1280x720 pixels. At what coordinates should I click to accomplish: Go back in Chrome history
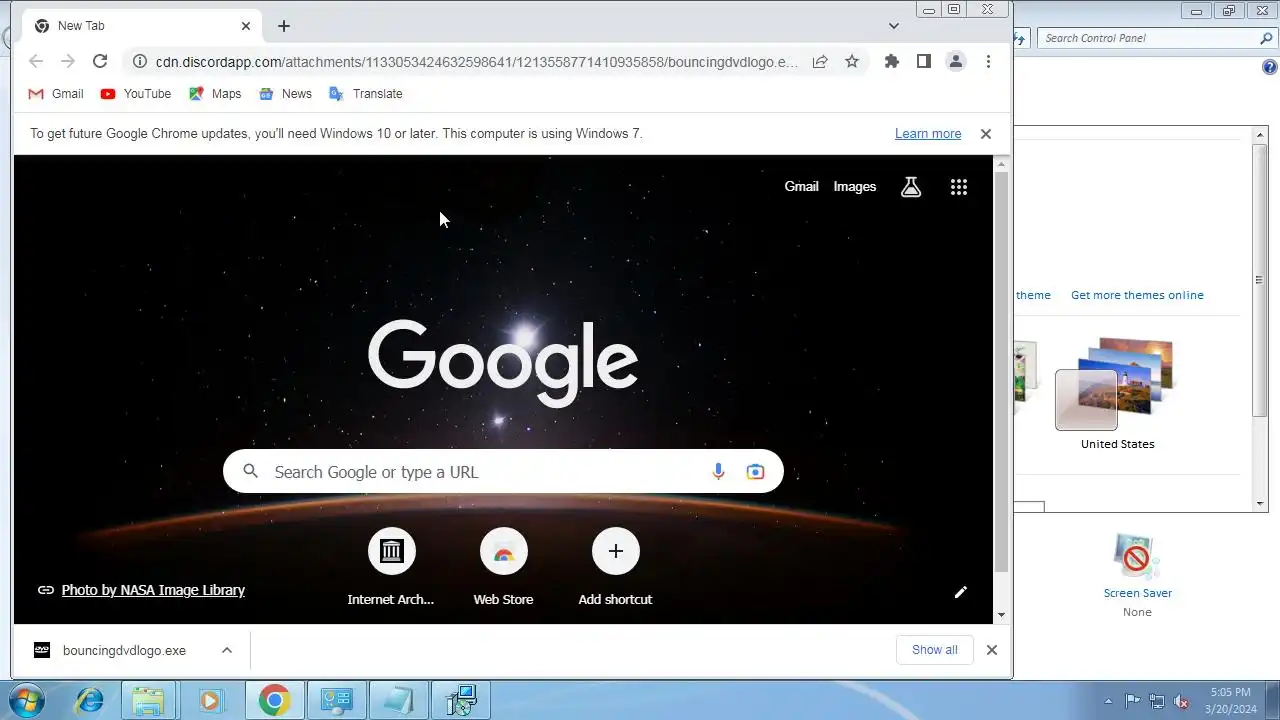coord(36,61)
